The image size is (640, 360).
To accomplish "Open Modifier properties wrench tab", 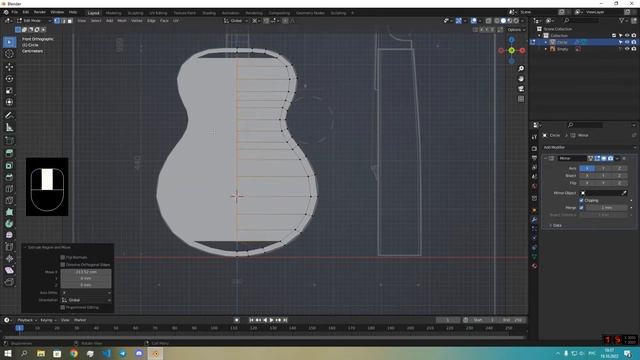I will tap(534, 220).
